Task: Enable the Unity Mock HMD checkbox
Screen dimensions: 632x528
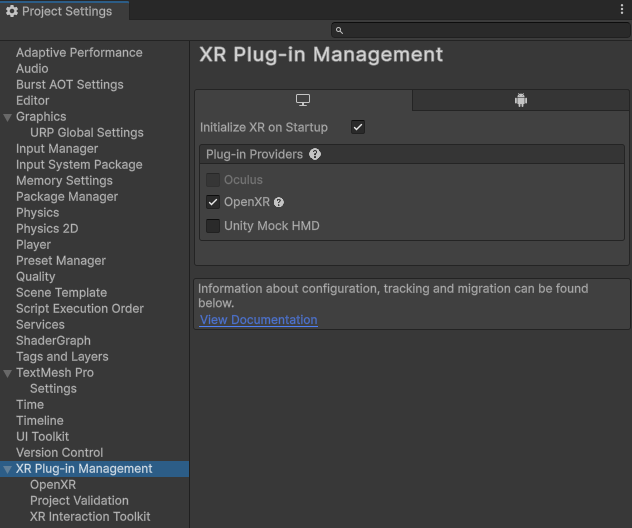Action: tap(213, 226)
